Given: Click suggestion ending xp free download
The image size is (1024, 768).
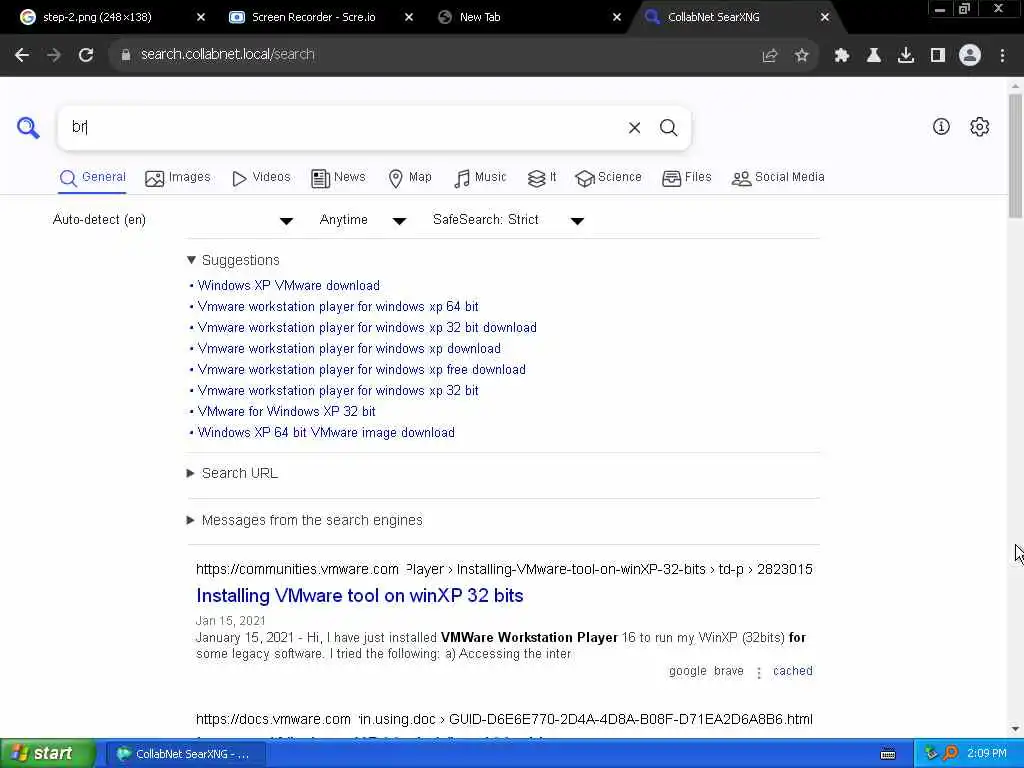Looking at the screenshot, I should [361, 369].
